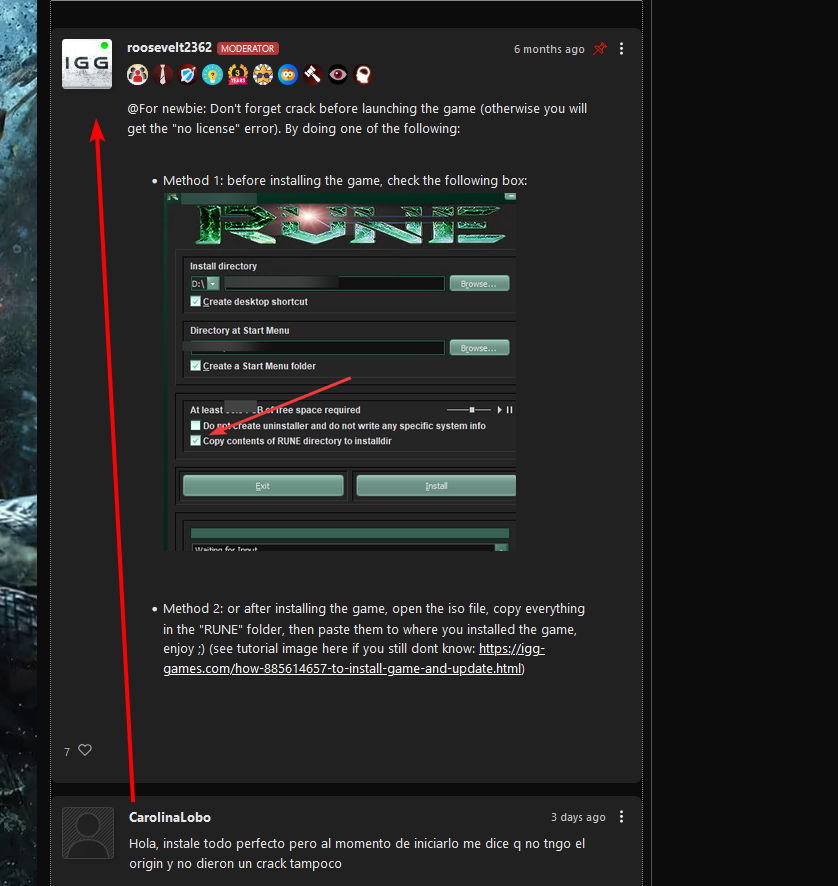Click the MODERATOR tag label
Screen dimensions: 838x886
click(248, 49)
